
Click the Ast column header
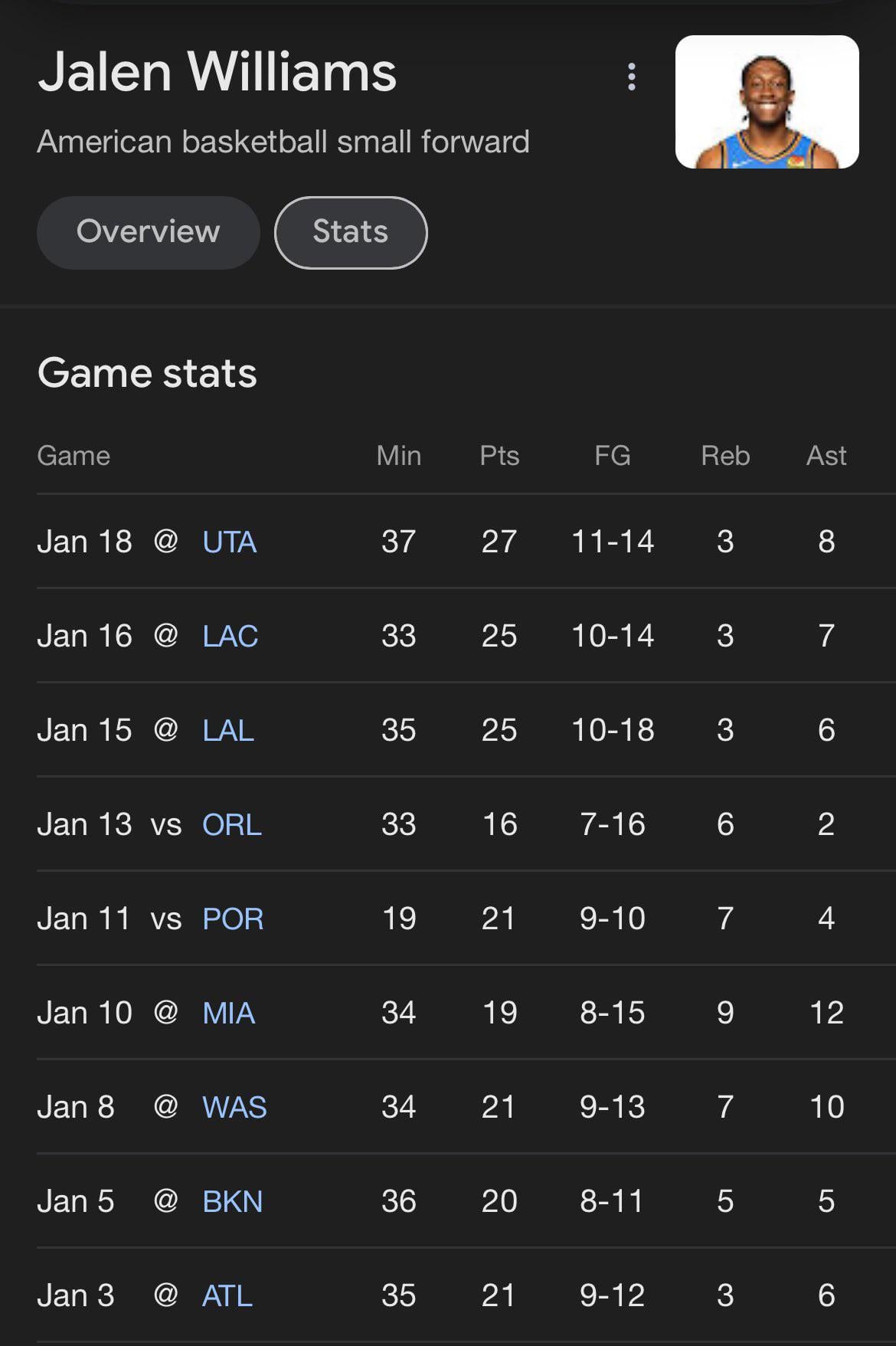[x=826, y=456]
